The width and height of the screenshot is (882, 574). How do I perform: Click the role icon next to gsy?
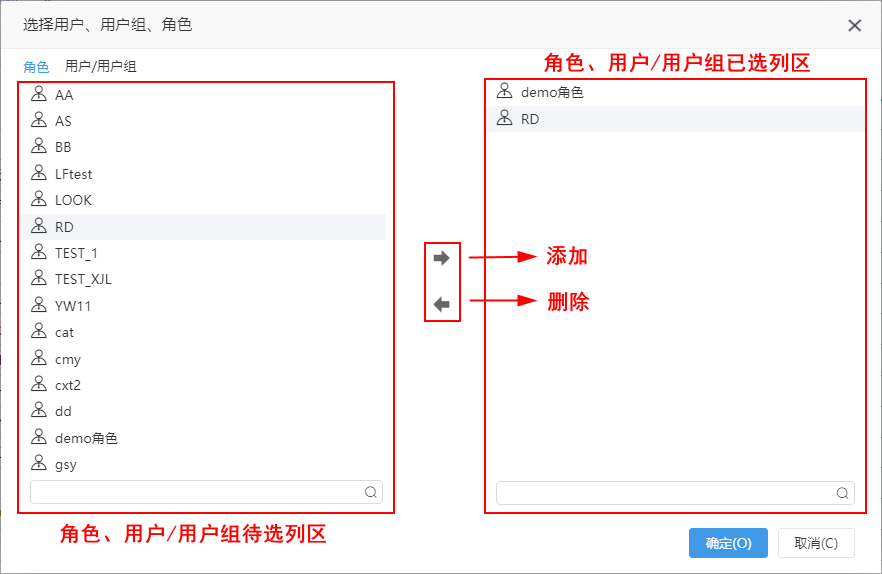(39, 463)
